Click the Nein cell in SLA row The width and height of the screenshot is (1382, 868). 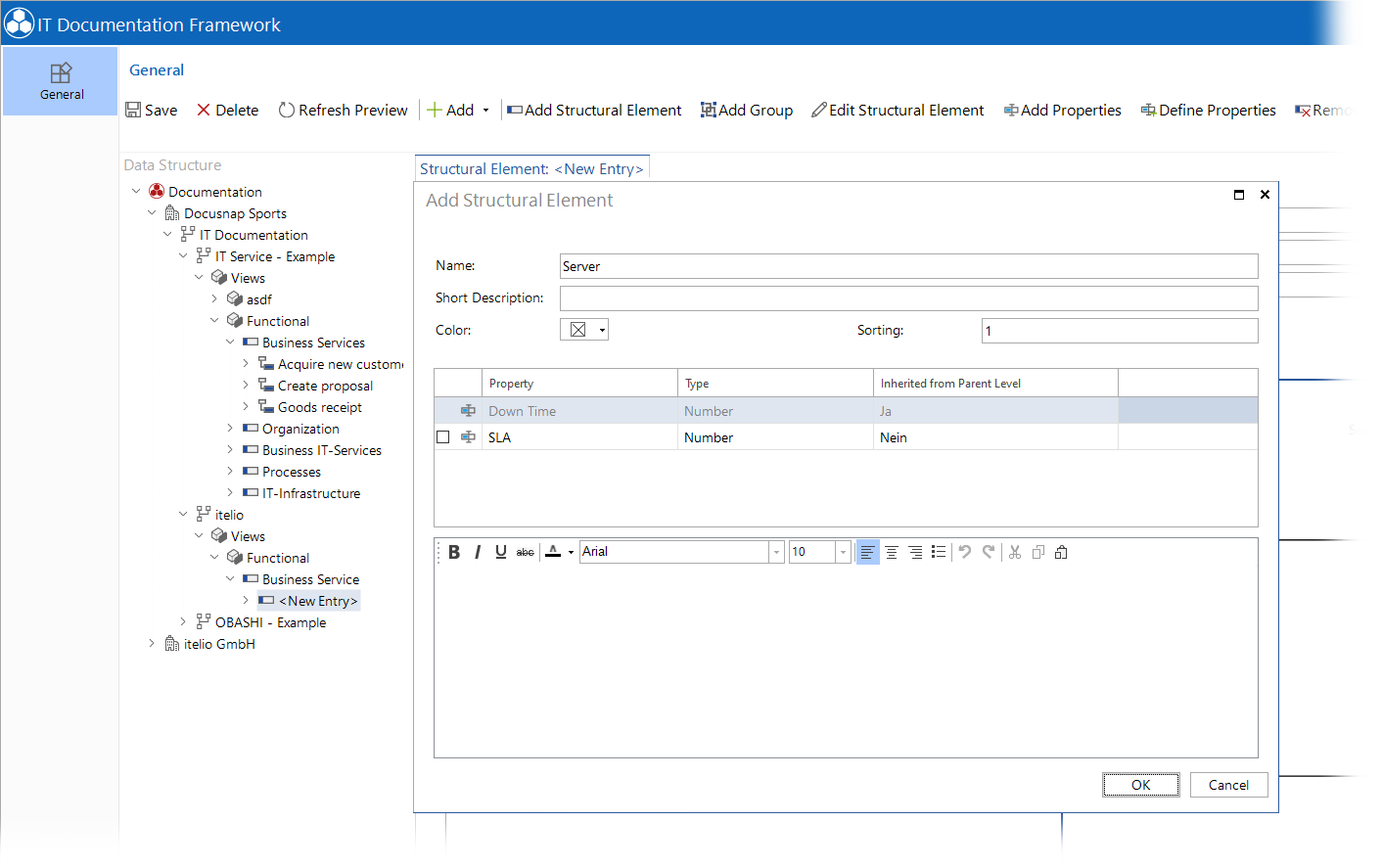point(995,437)
